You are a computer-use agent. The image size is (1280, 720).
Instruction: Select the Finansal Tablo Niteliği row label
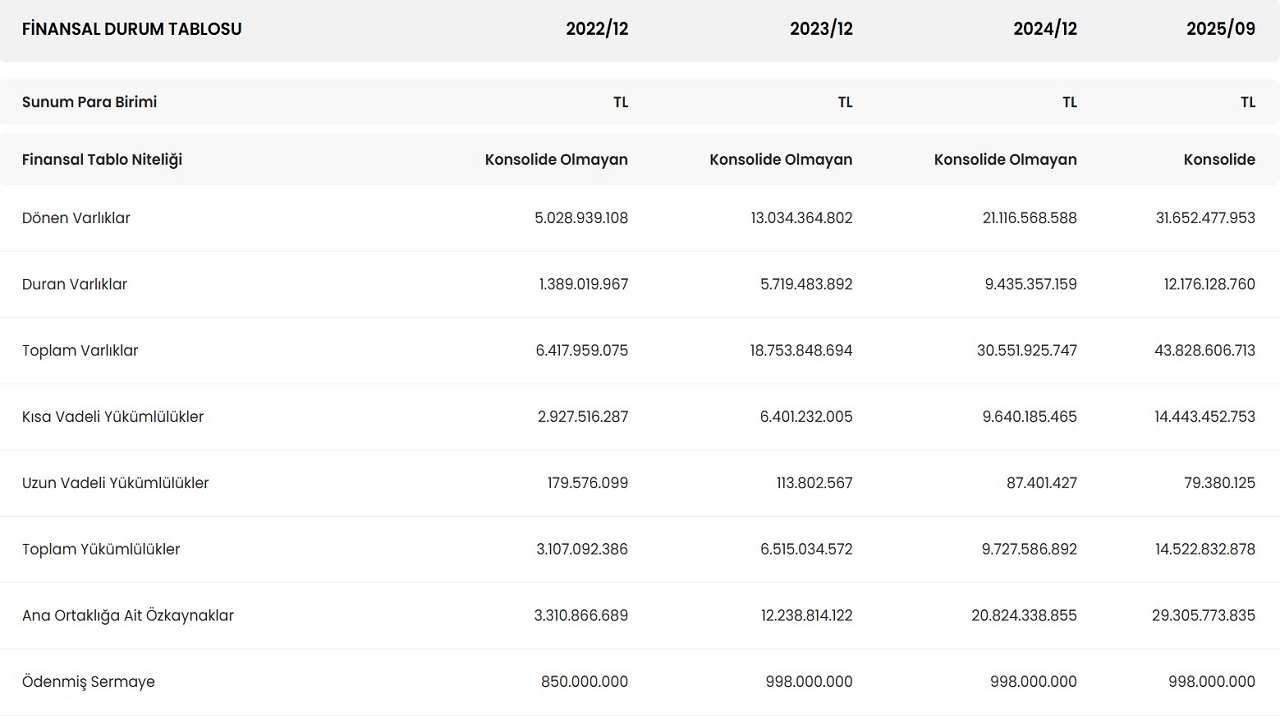[102, 160]
